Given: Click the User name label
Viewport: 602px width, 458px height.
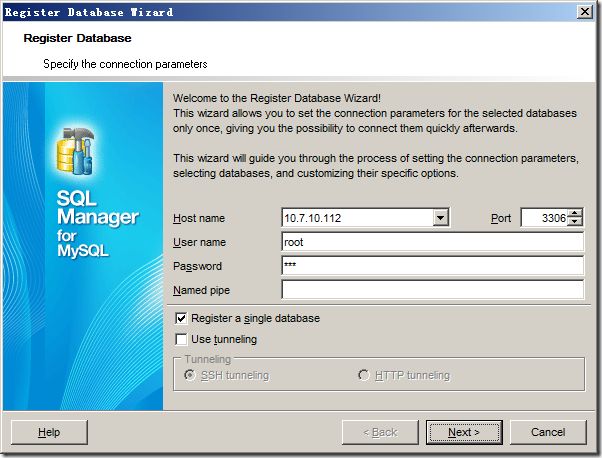Looking at the screenshot, I should pos(199,242).
